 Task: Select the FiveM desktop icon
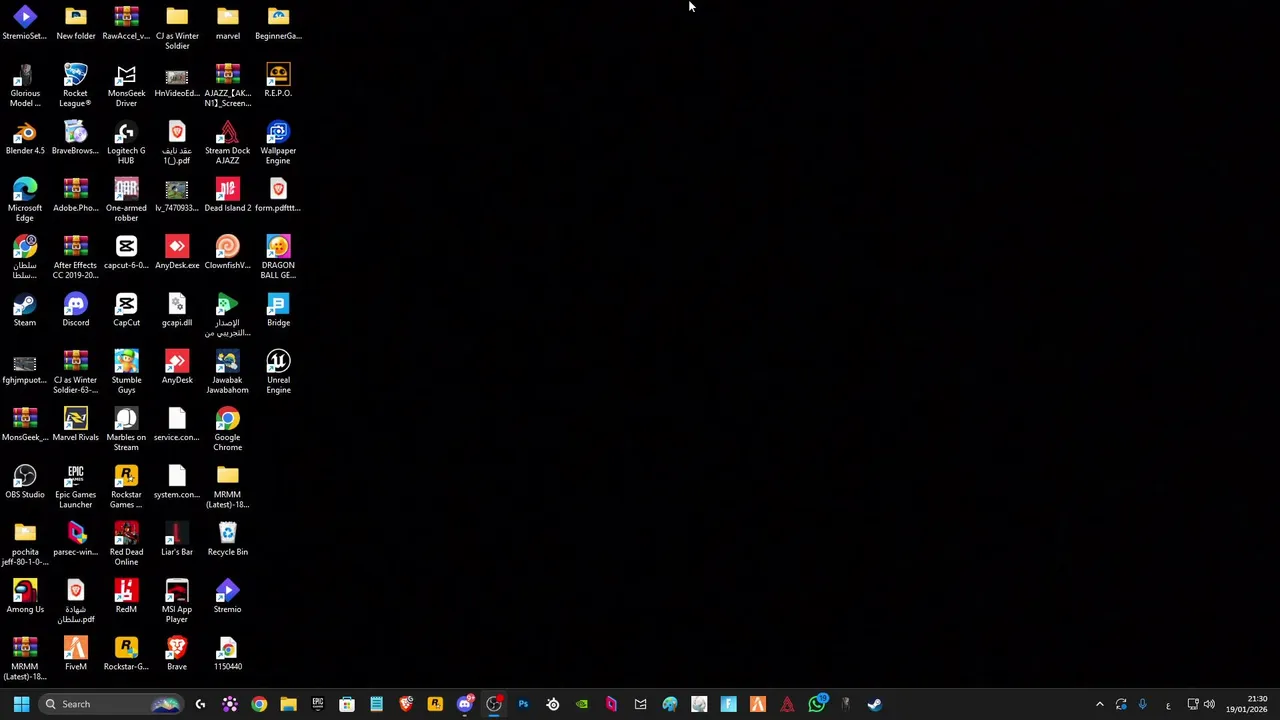click(75, 655)
